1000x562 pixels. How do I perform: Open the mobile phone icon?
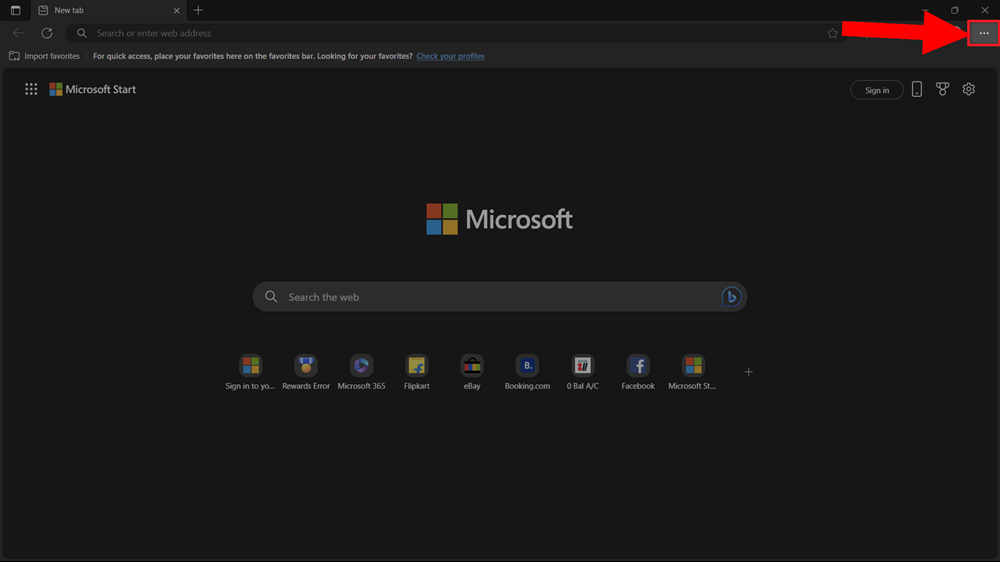coord(916,89)
